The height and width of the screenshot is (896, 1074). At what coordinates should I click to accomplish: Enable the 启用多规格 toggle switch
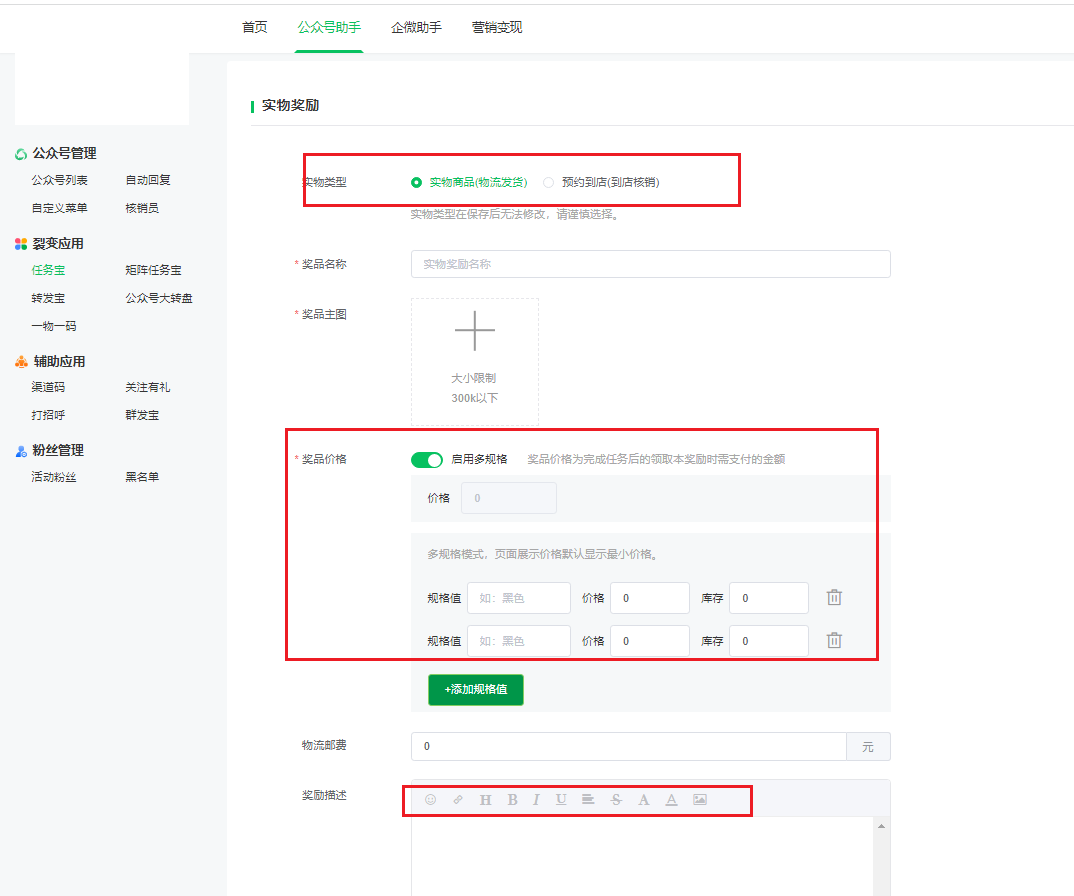427,459
